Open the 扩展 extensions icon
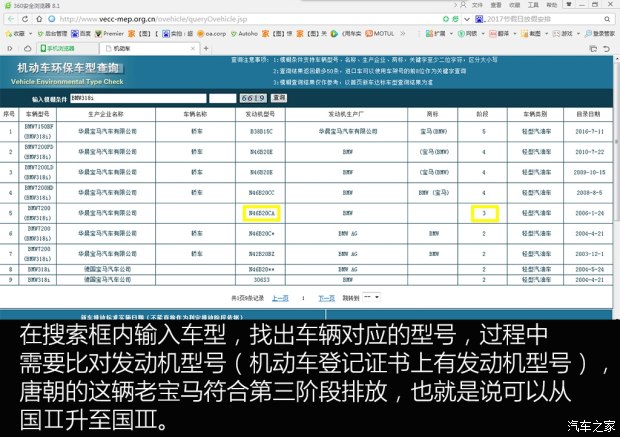The height and width of the screenshot is (437, 620). coord(435,34)
